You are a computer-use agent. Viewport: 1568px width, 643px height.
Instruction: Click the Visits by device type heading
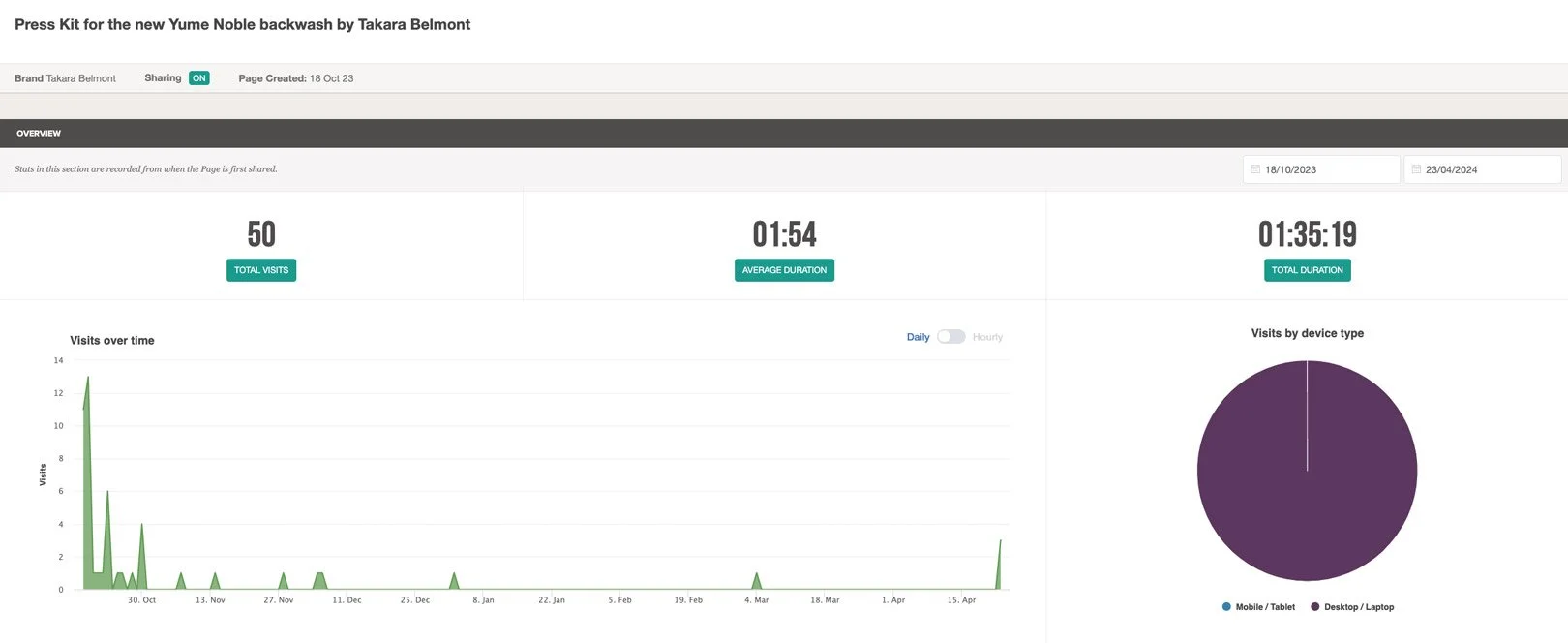tap(1307, 333)
